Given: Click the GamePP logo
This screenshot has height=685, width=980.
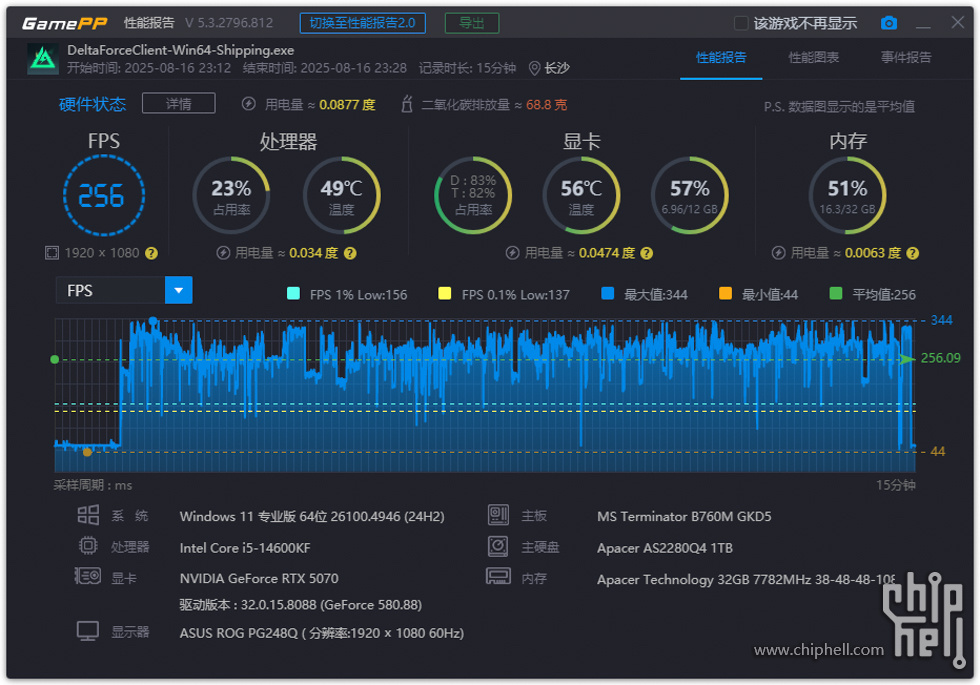Looking at the screenshot, I should coord(64,24).
